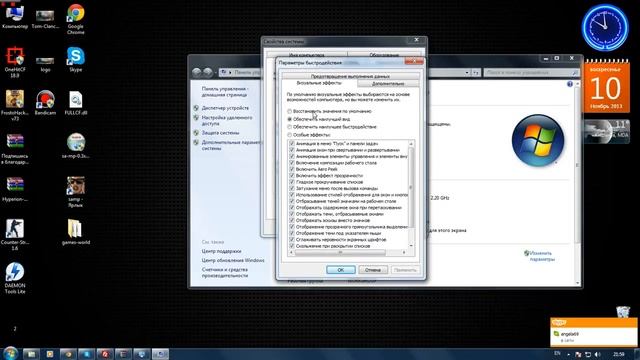Open Windows Explorer from the taskbar

click(x=31, y=354)
